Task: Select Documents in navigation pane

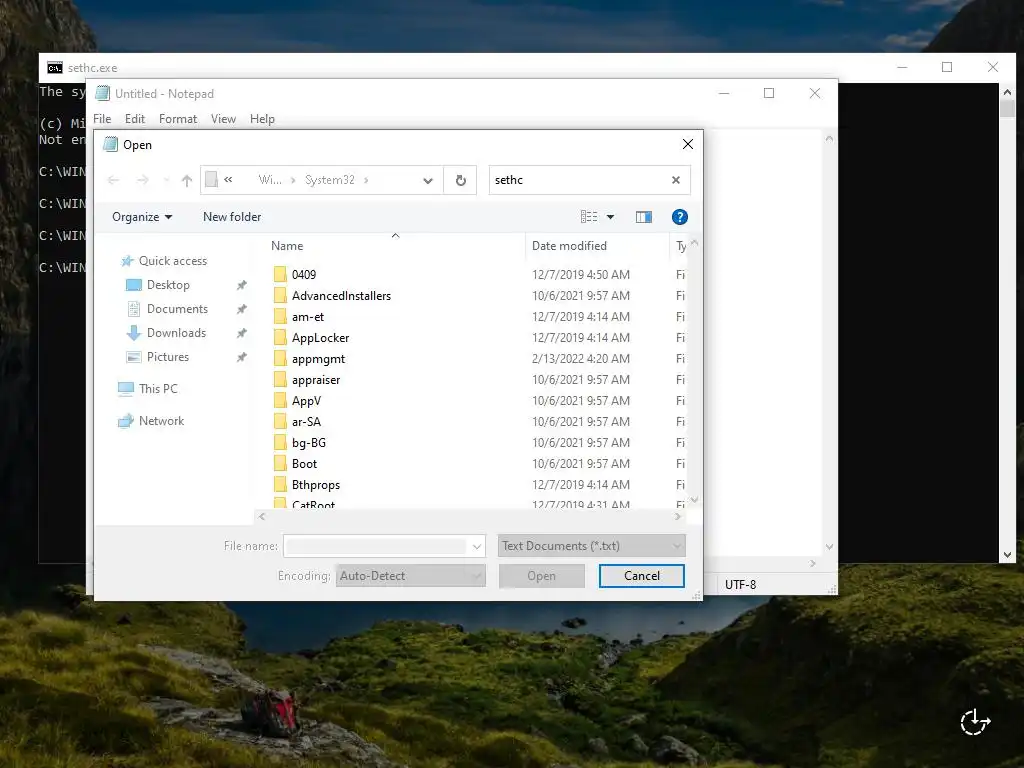Action: click(x=177, y=309)
